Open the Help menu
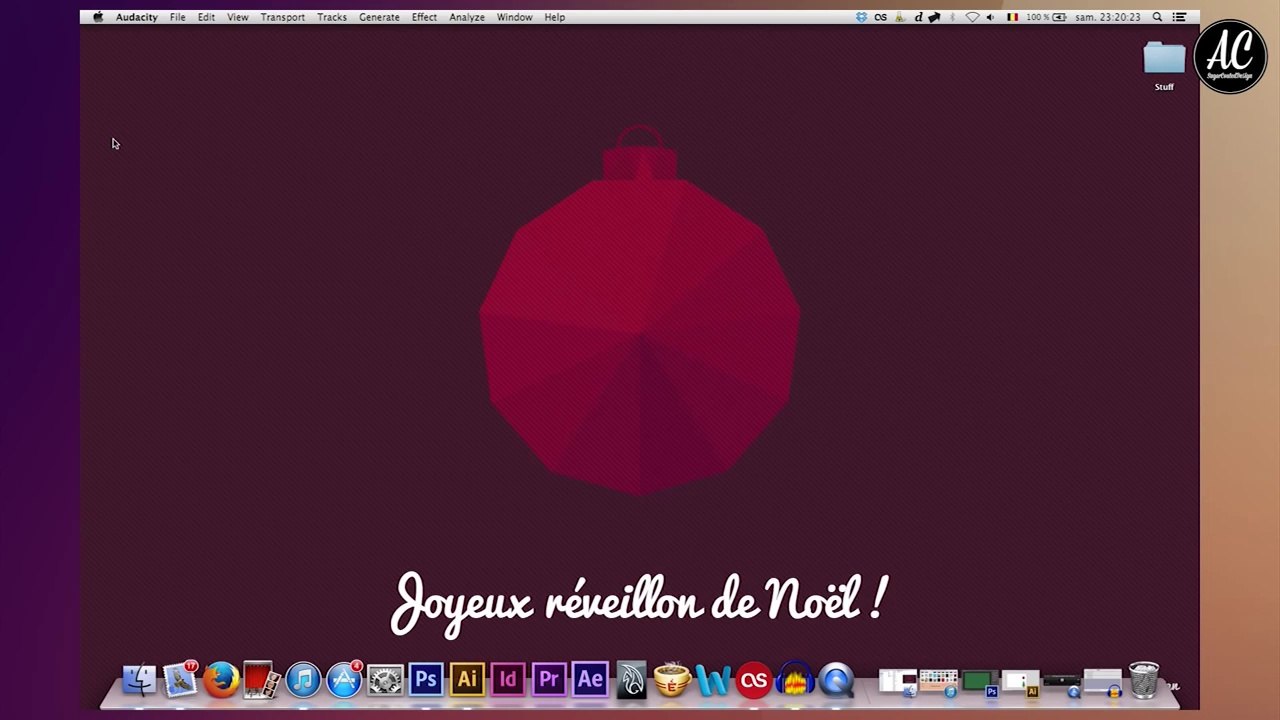1280x720 pixels. point(555,17)
